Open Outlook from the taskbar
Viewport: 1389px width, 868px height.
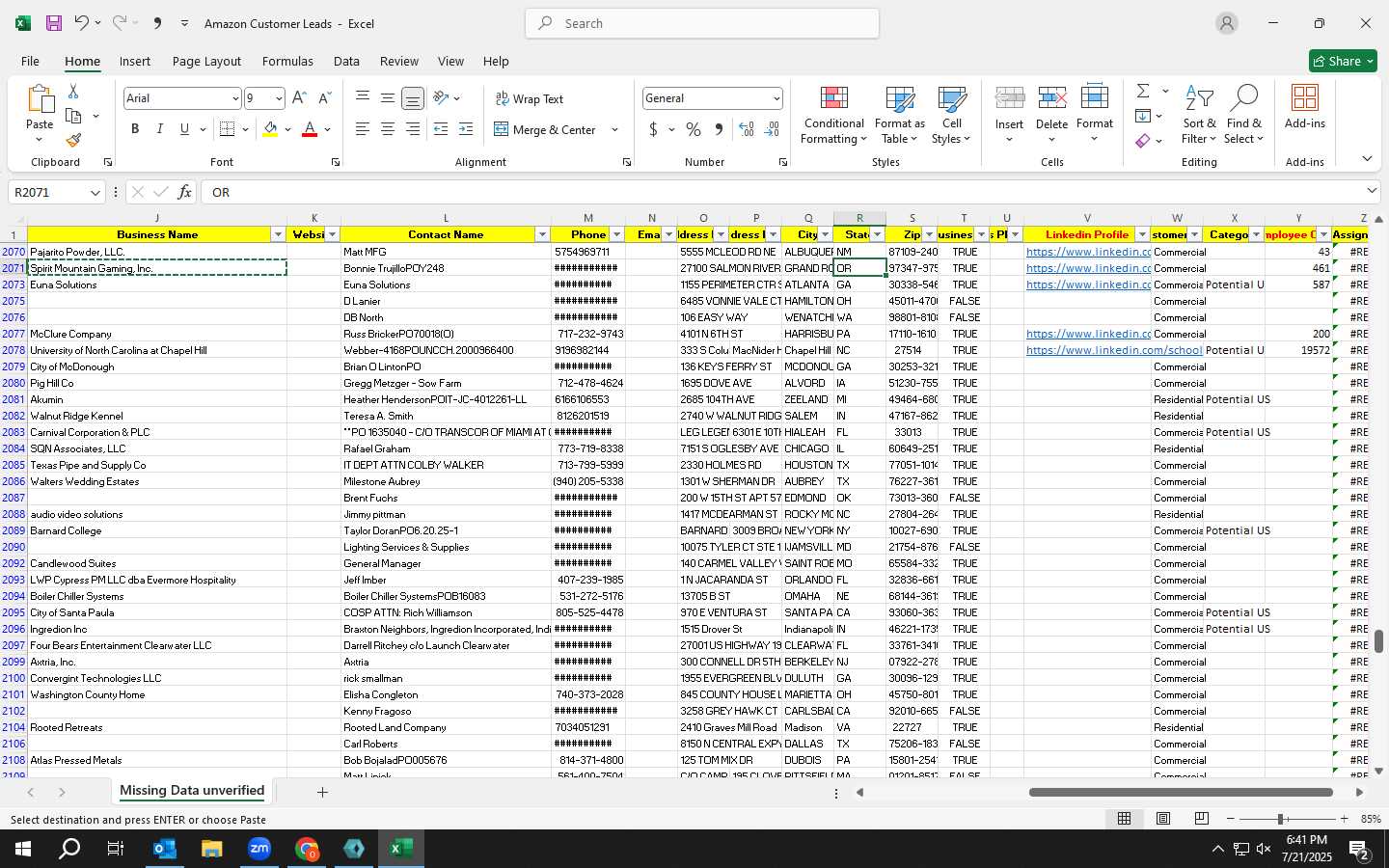pos(164,849)
